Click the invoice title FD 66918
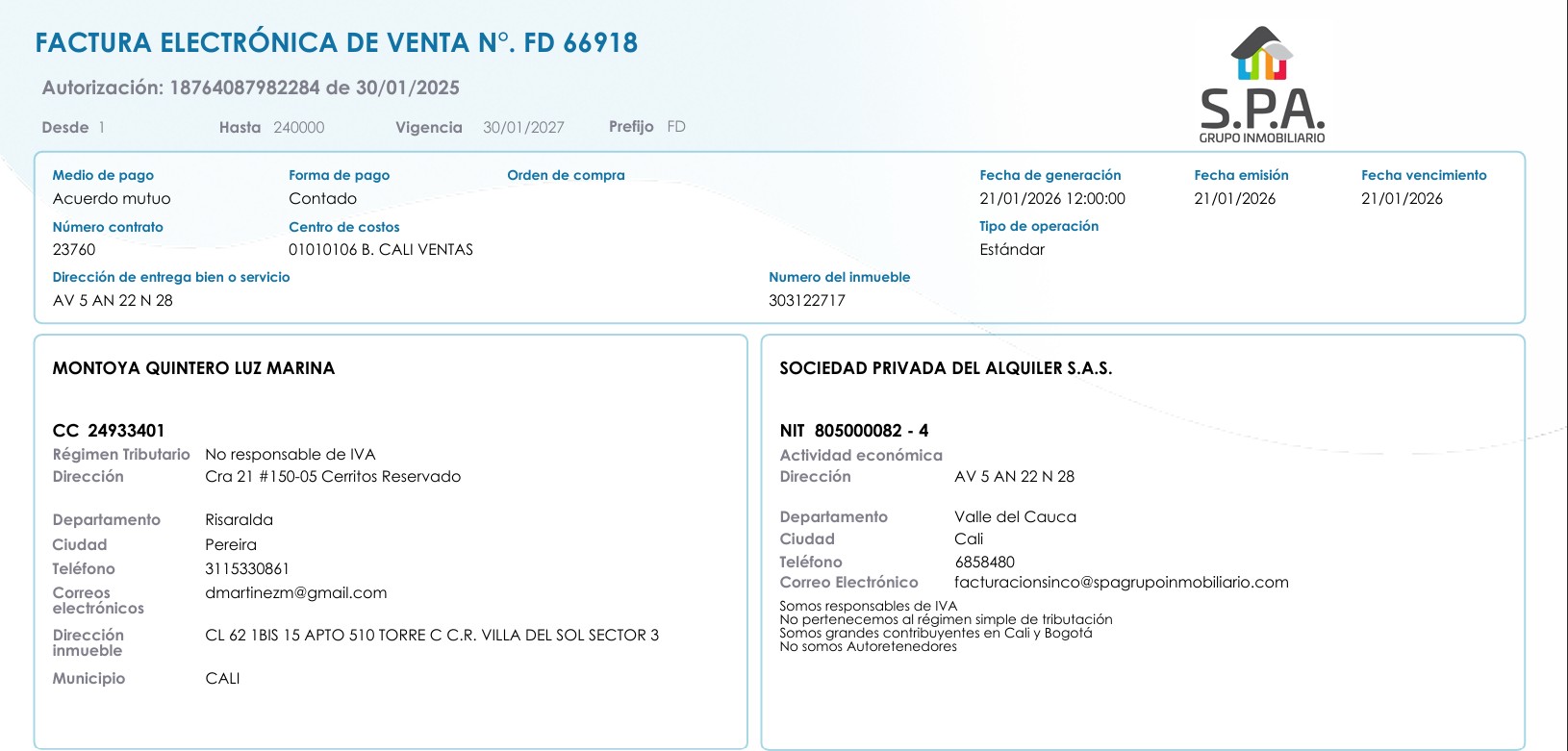The height and width of the screenshot is (751, 1568). point(336,43)
